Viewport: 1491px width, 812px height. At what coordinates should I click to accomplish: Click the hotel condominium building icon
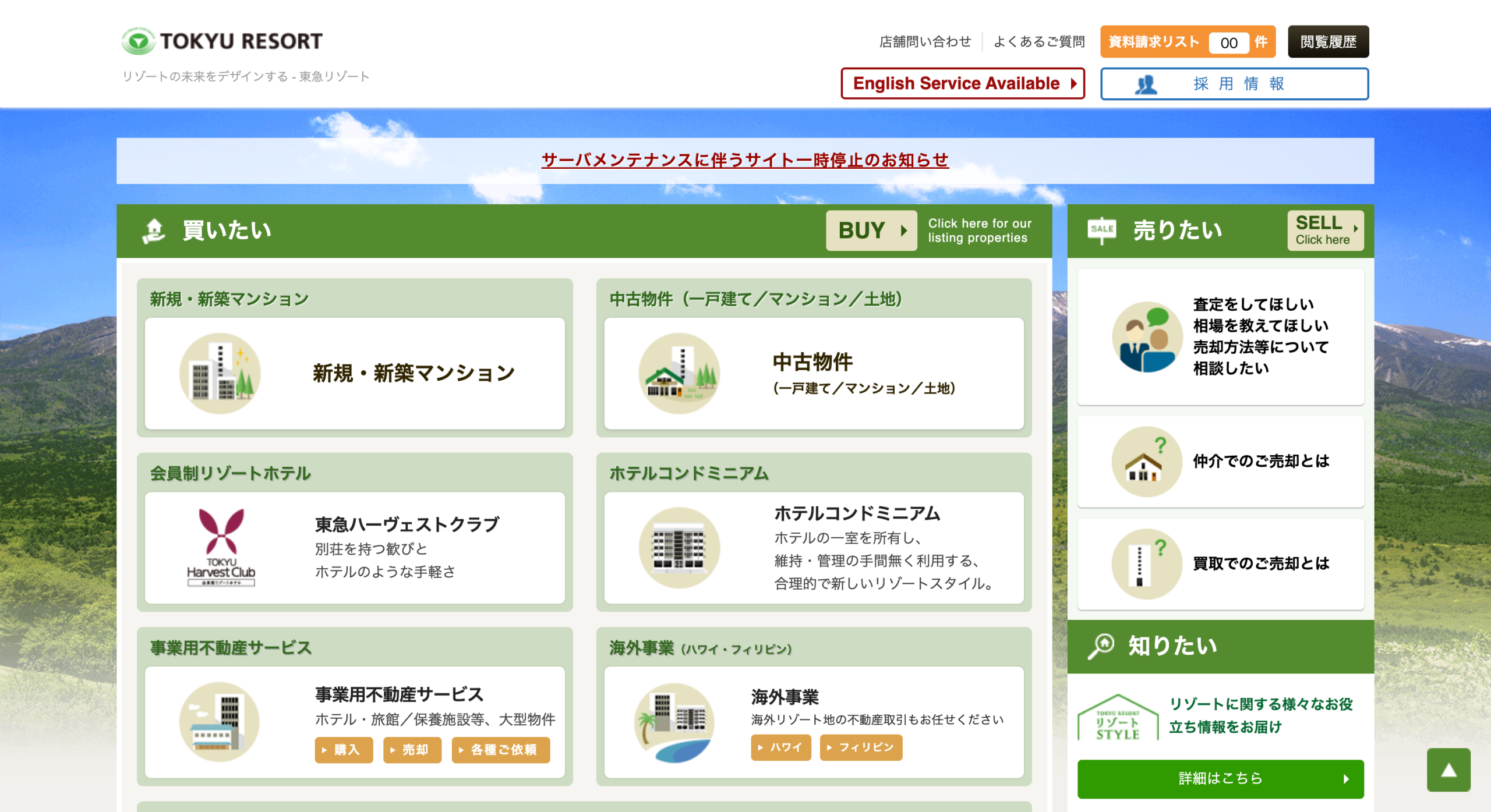(679, 548)
